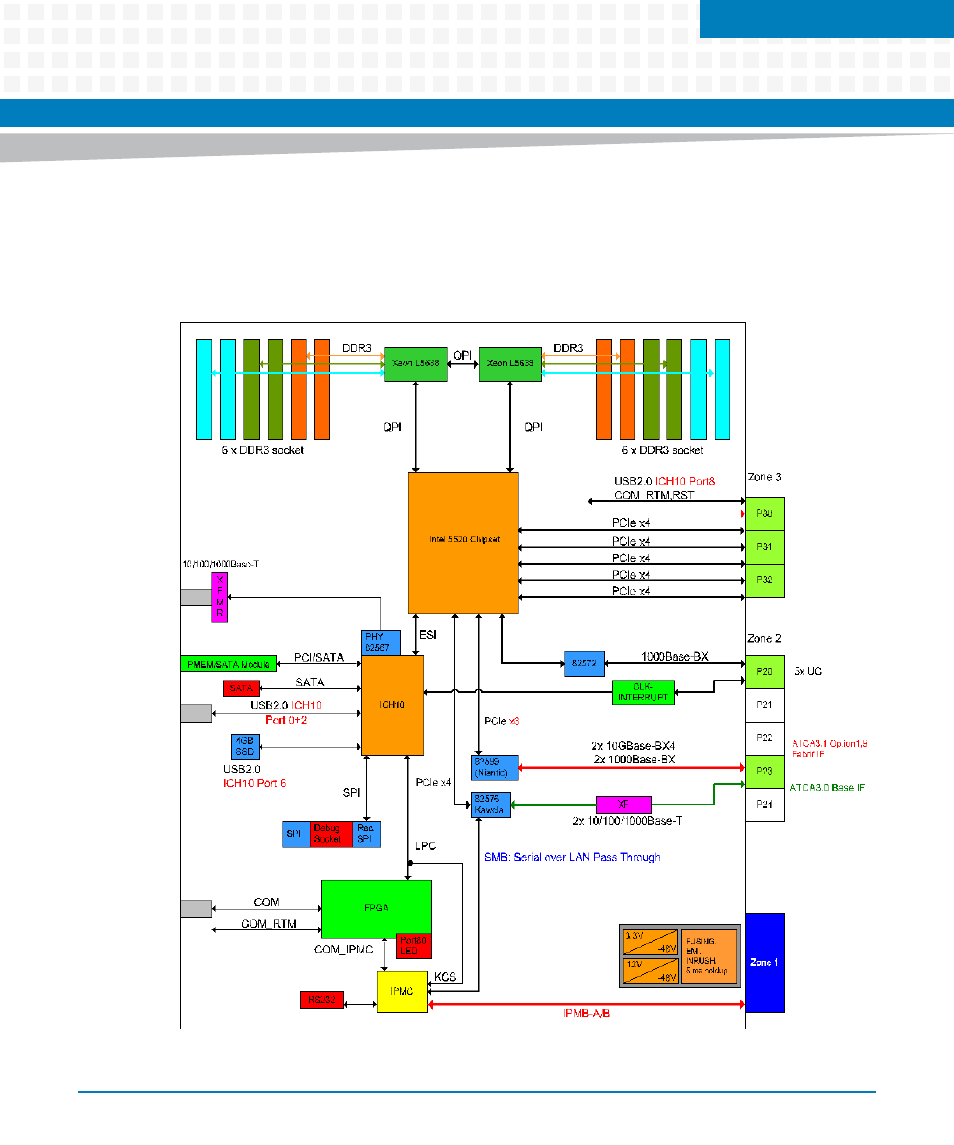The width and height of the screenshot is (954, 1145).
Task: Click the blue Zone 1 block
Action: point(765,962)
